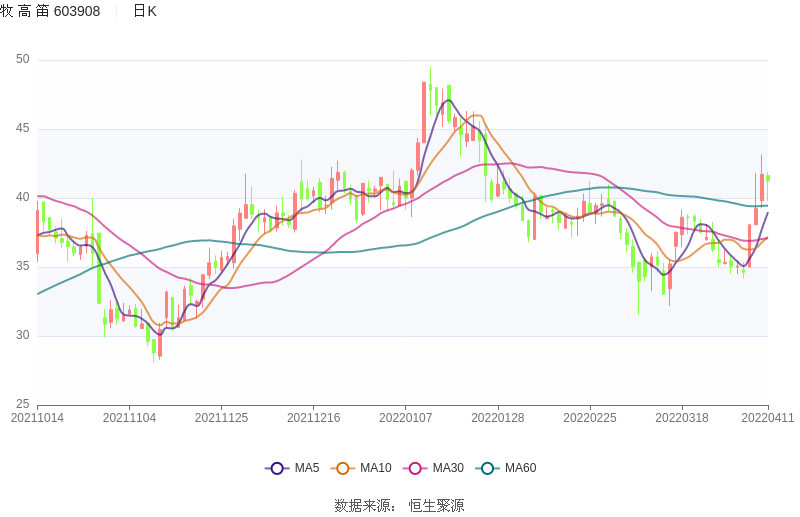Toggle the MA5 legend marker
The image size is (800, 517).
[277, 468]
